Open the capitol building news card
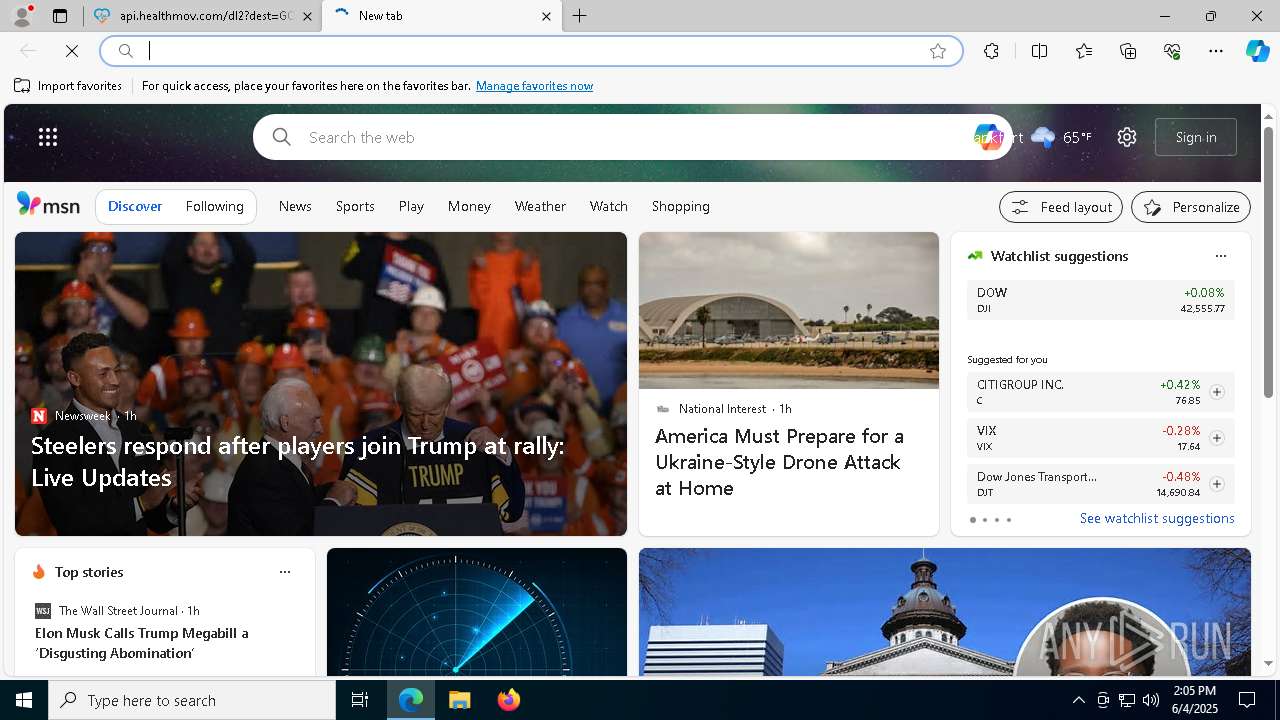The image size is (1280, 720). (945, 612)
